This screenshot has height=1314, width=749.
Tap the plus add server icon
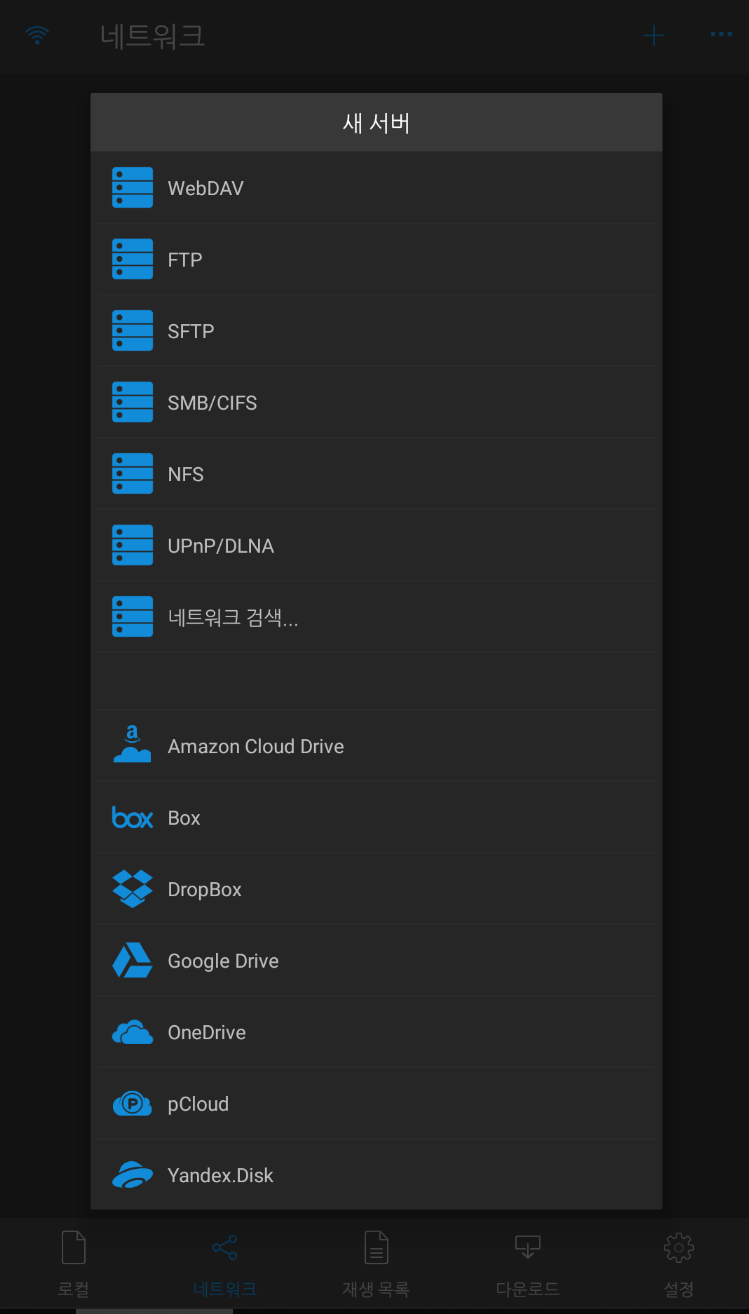click(x=653, y=36)
